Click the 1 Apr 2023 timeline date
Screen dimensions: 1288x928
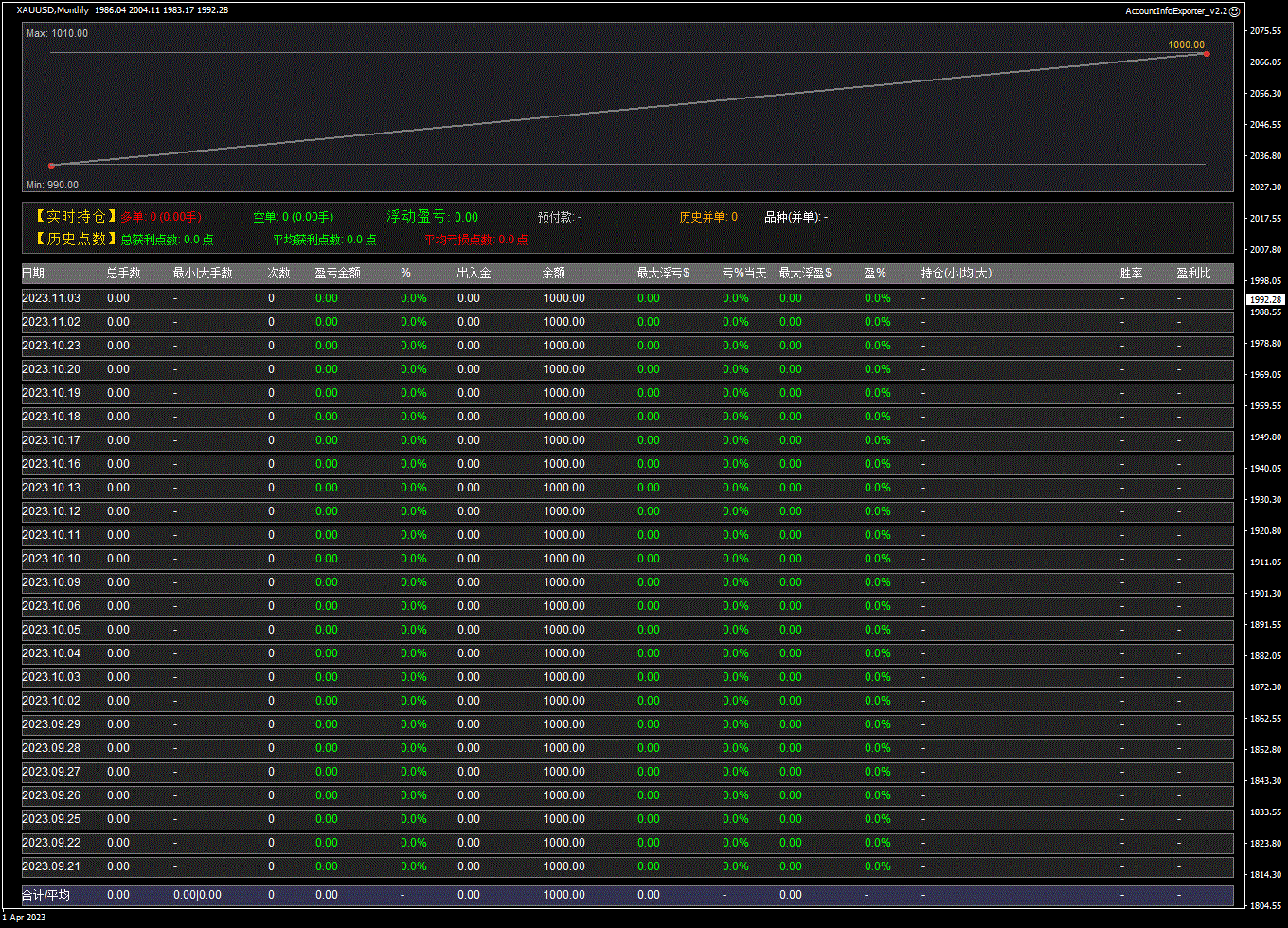(x=24, y=917)
